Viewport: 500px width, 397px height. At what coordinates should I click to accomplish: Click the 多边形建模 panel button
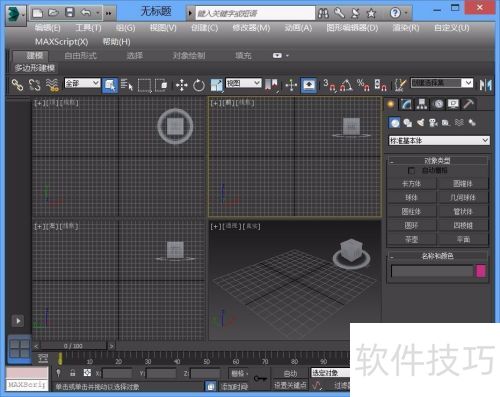pyautogui.click(x=35, y=68)
